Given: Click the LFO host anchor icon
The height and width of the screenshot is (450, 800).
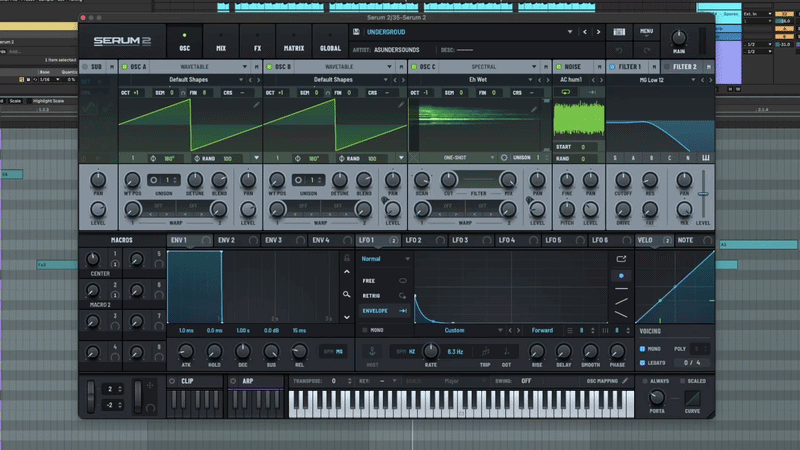Looking at the screenshot, I should pyautogui.click(x=372, y=351).
